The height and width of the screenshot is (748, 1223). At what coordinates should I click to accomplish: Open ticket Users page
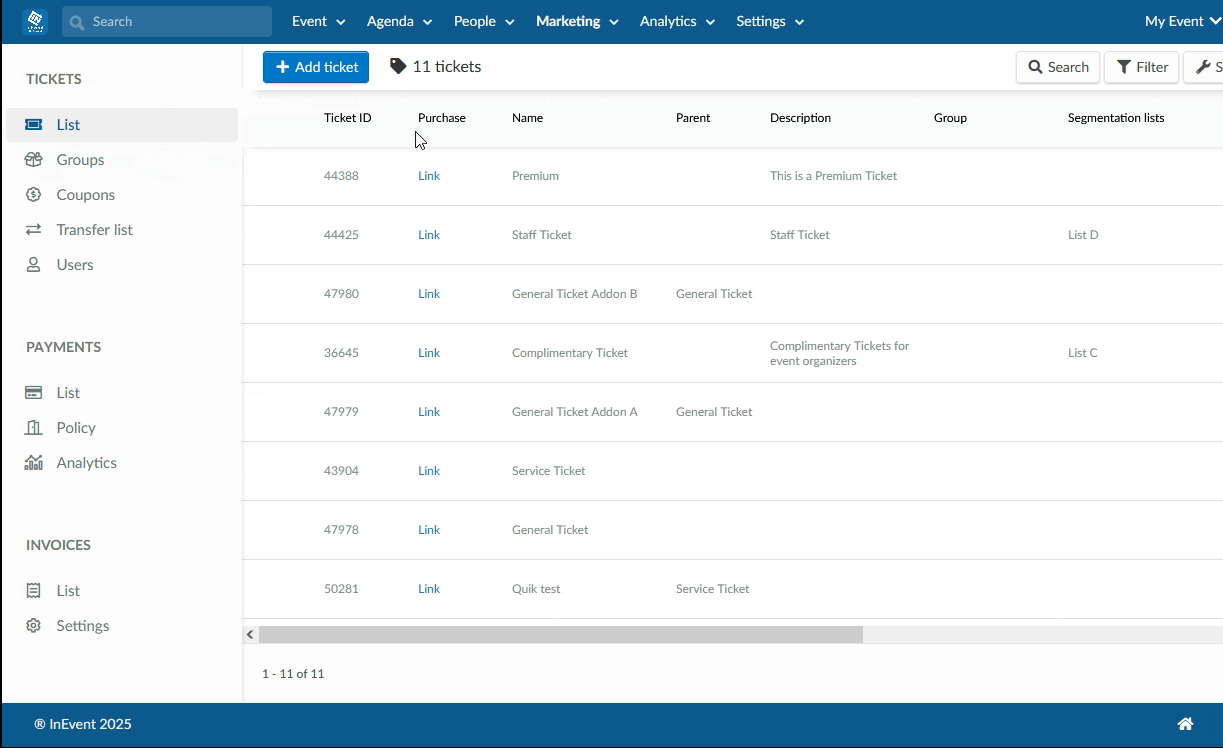point(75,265)
